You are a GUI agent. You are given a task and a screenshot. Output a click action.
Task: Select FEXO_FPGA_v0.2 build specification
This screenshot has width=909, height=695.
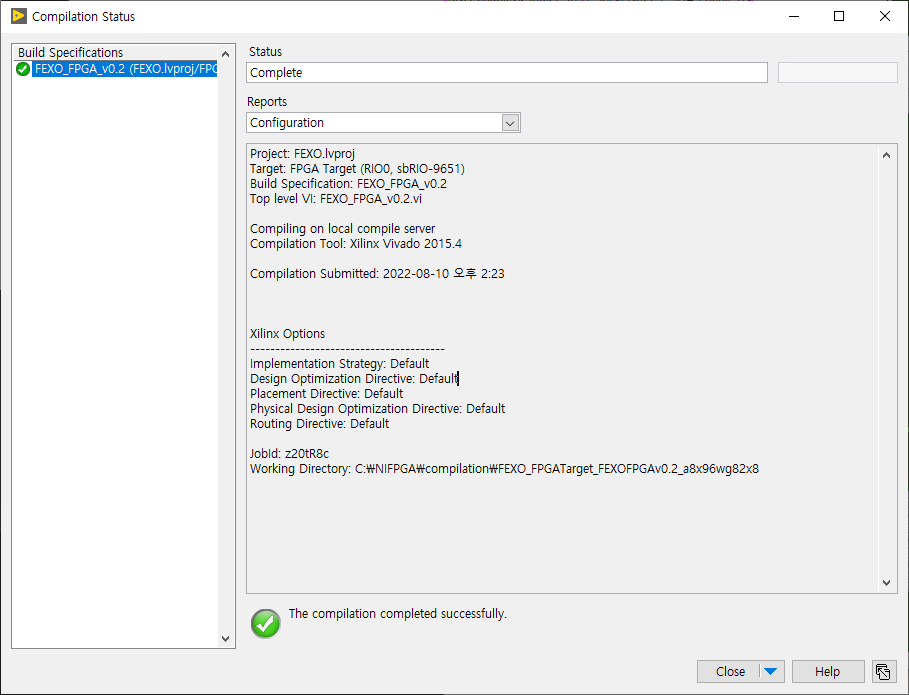coord(125,69)
